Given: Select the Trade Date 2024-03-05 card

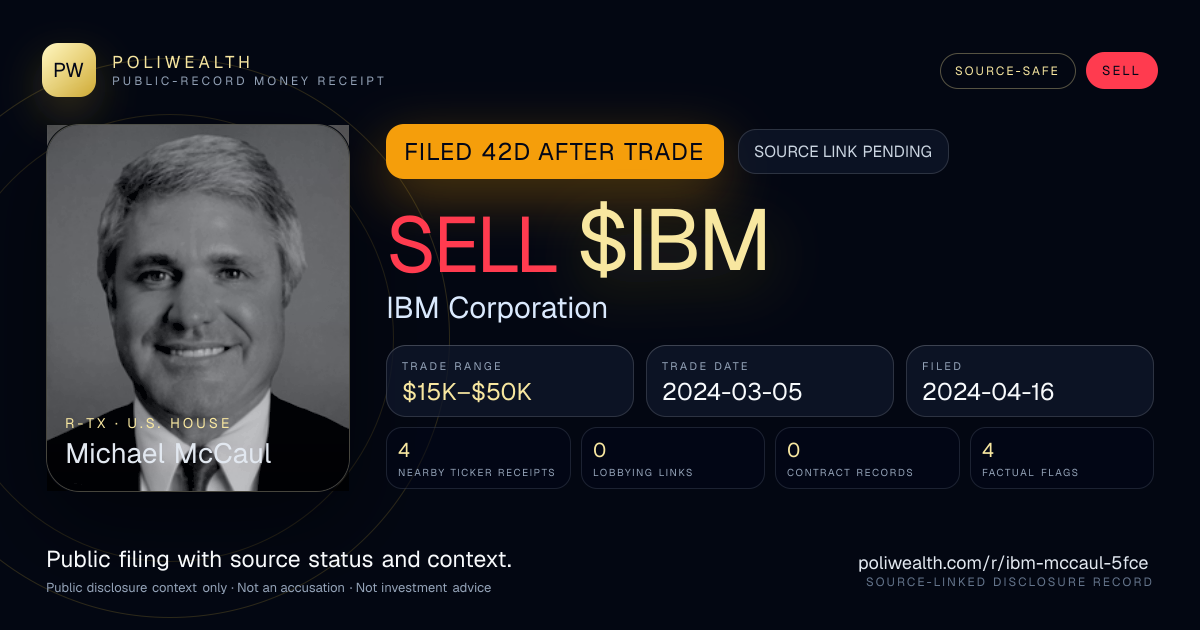Looking at the screenshot, I should coord(770,381).
